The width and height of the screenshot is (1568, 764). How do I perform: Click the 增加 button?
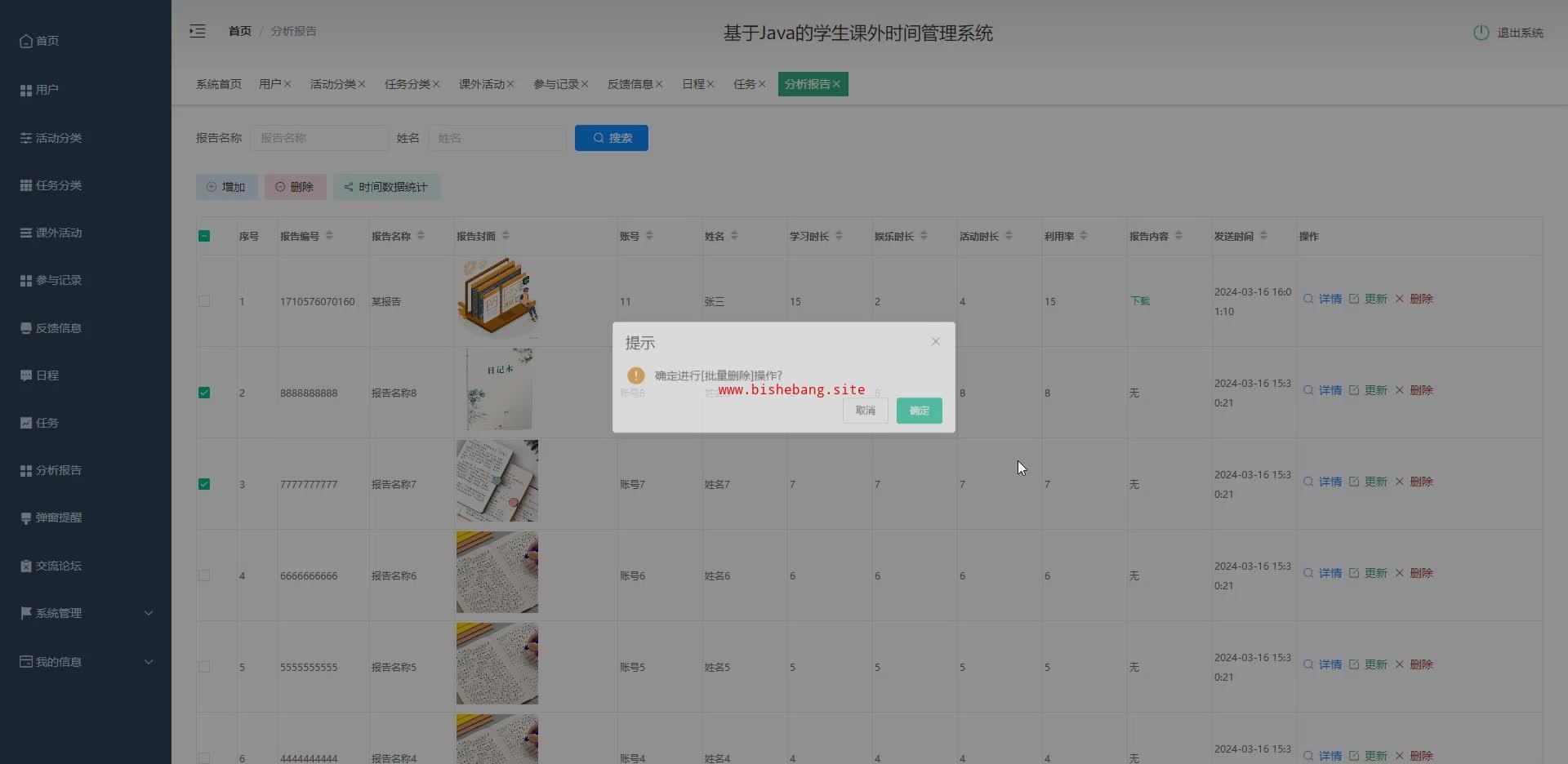click(x=226, y=187)
